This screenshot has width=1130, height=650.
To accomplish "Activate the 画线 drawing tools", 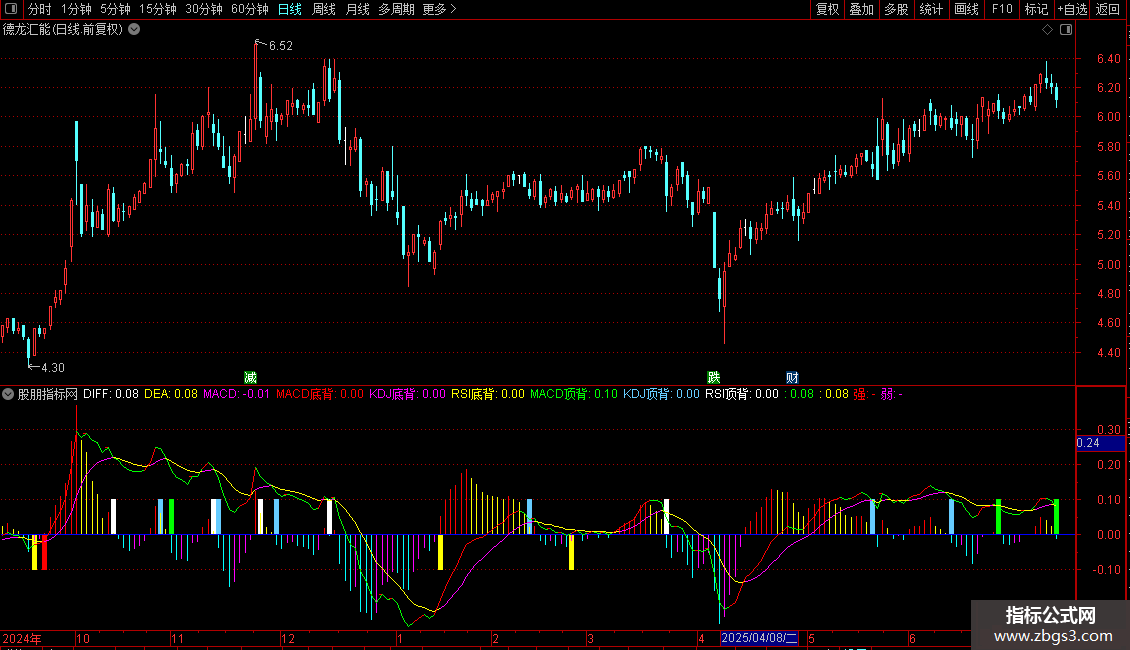I will point(966,9).
